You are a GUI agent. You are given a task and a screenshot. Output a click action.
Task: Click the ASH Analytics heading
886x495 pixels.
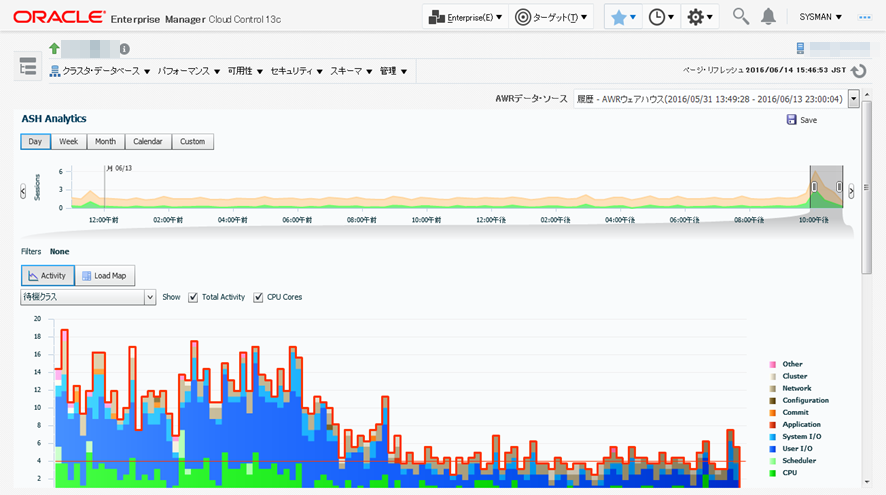pyautogui.click(x=54, y=119)
